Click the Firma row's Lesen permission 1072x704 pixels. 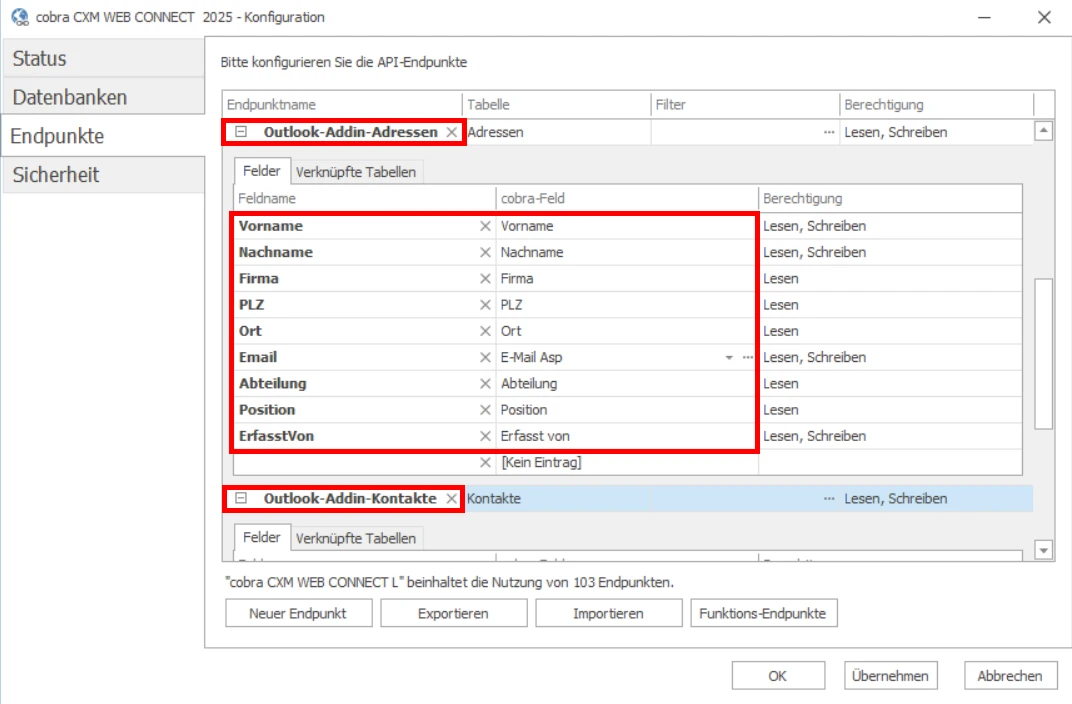tap(890, 279)
